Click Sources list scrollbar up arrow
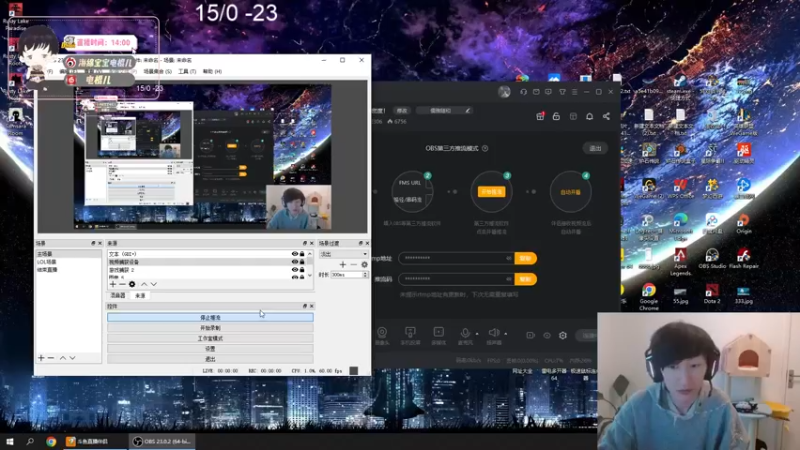 [310, 254]
